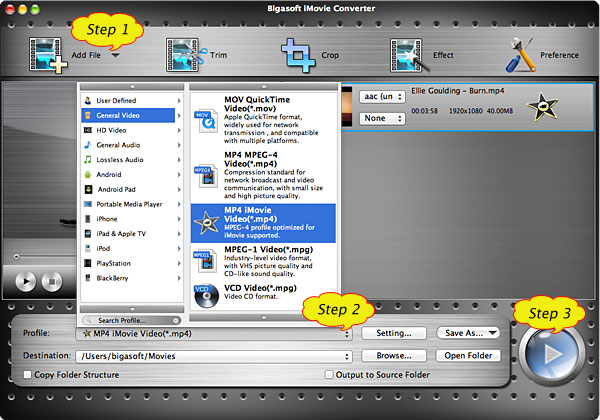Click the HD Video category icon
The height and width of the screenshot is (420, 600).
88,130
